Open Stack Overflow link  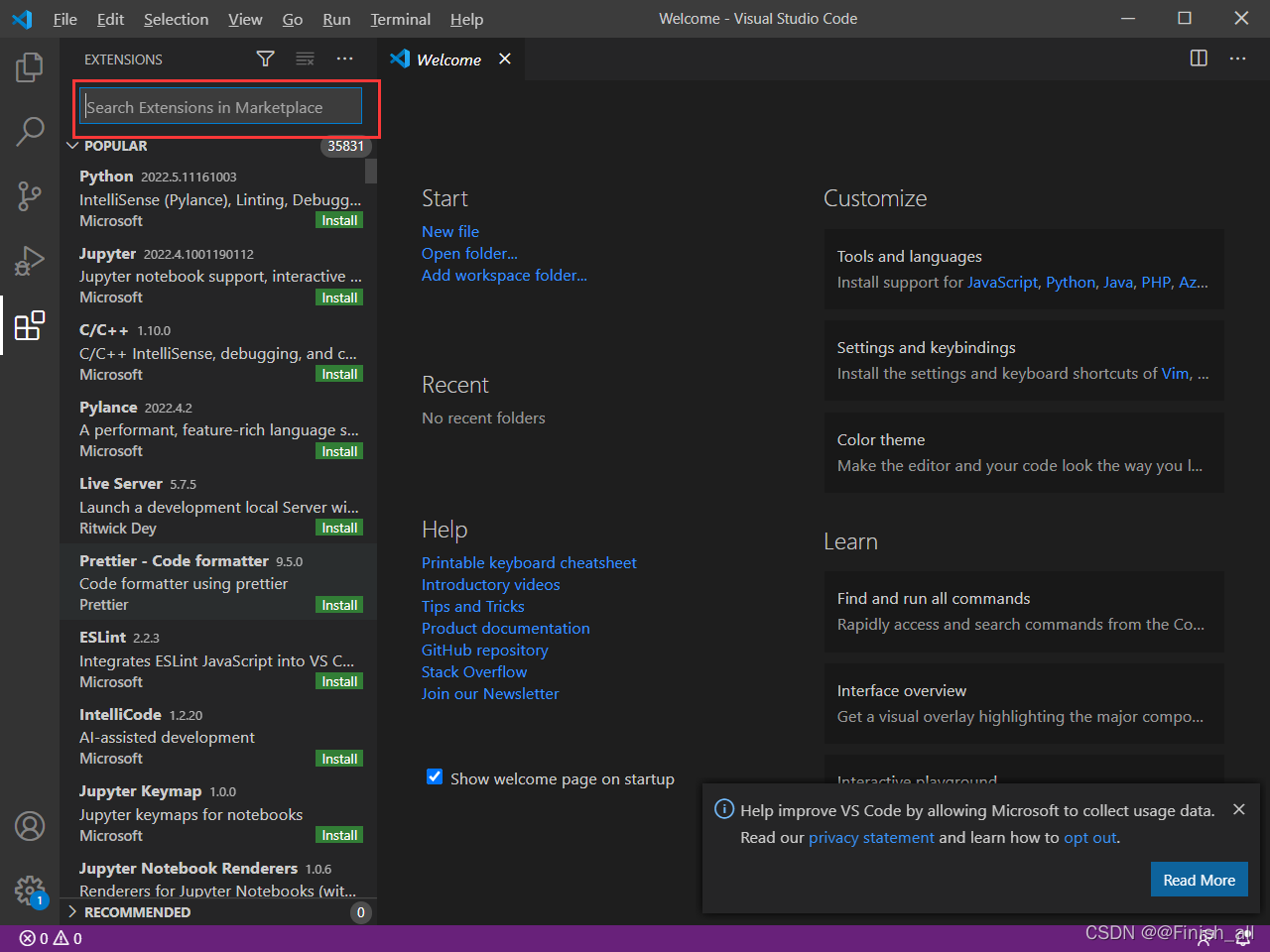[x=474, y=671]
